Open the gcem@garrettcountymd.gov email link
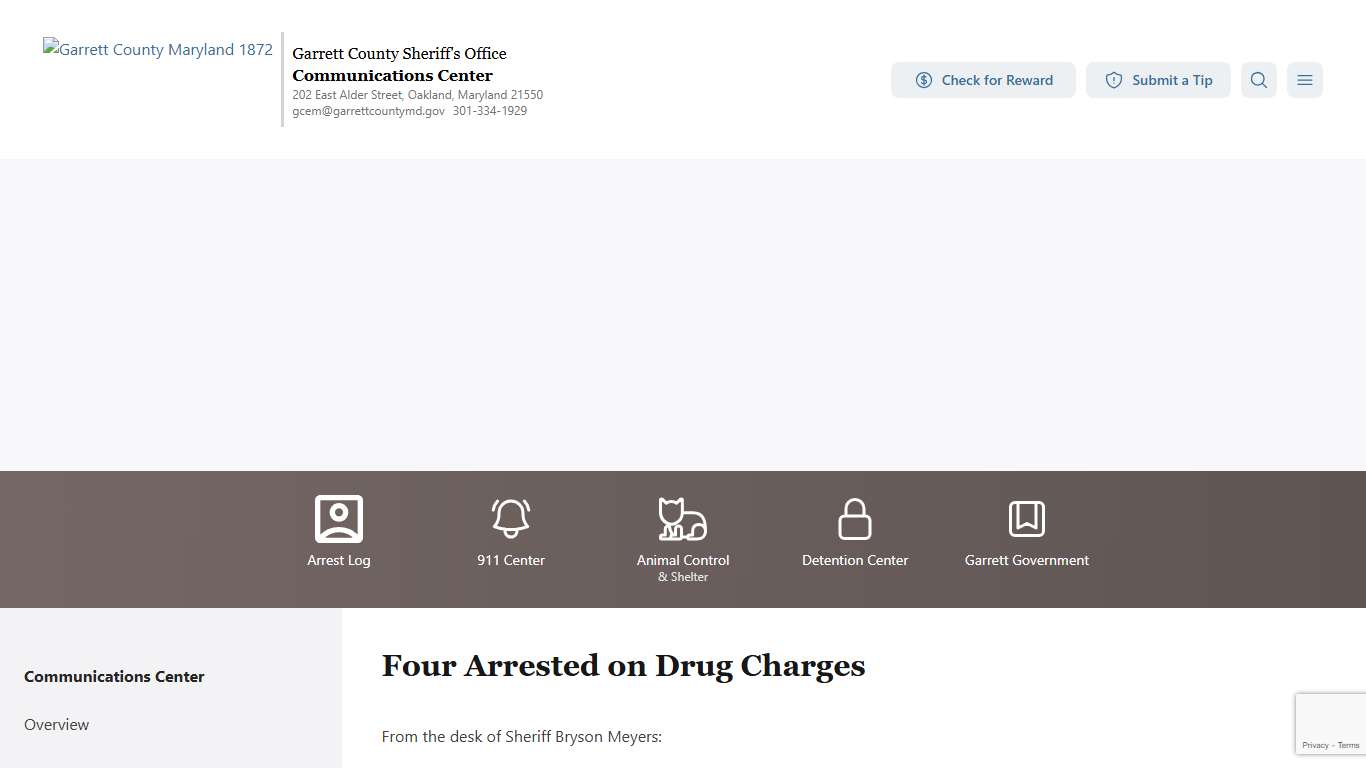Image resolution: width=1366 pixels, height=768 pixels. (367, 111)
